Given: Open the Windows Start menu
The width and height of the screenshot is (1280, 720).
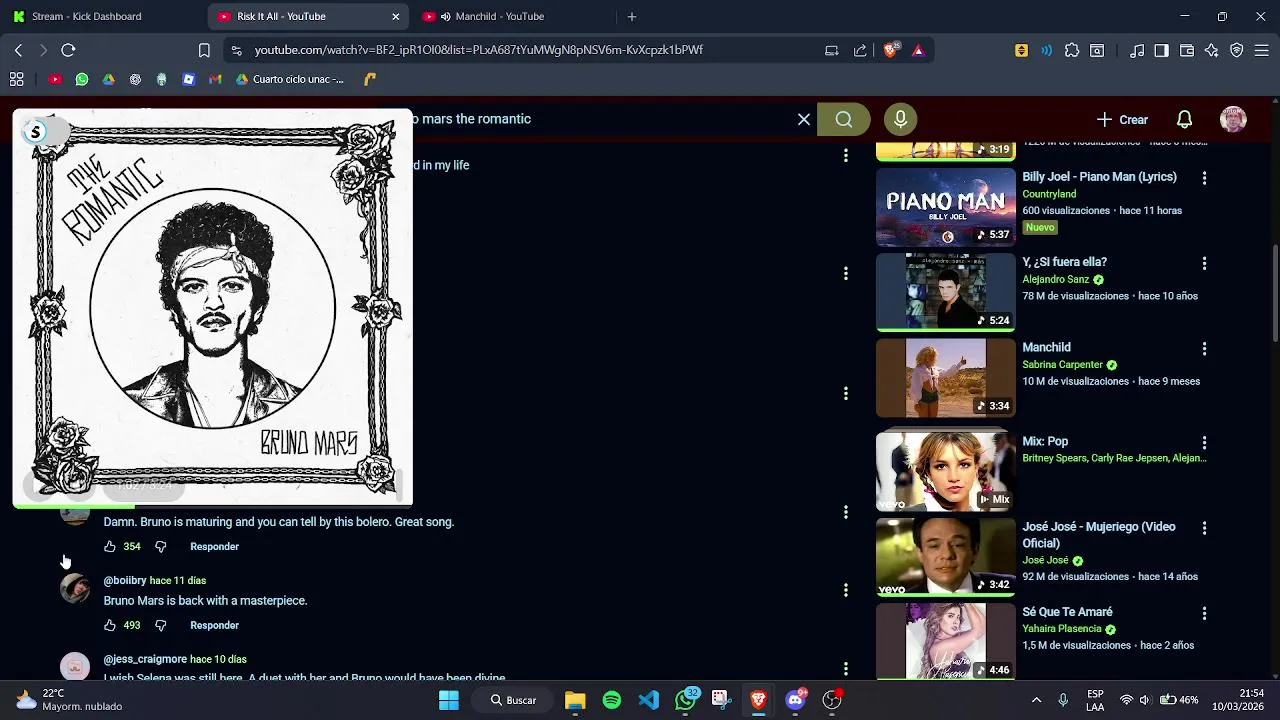Looking at the screenshot, I should pyautogui.click(x=449, y=700).
